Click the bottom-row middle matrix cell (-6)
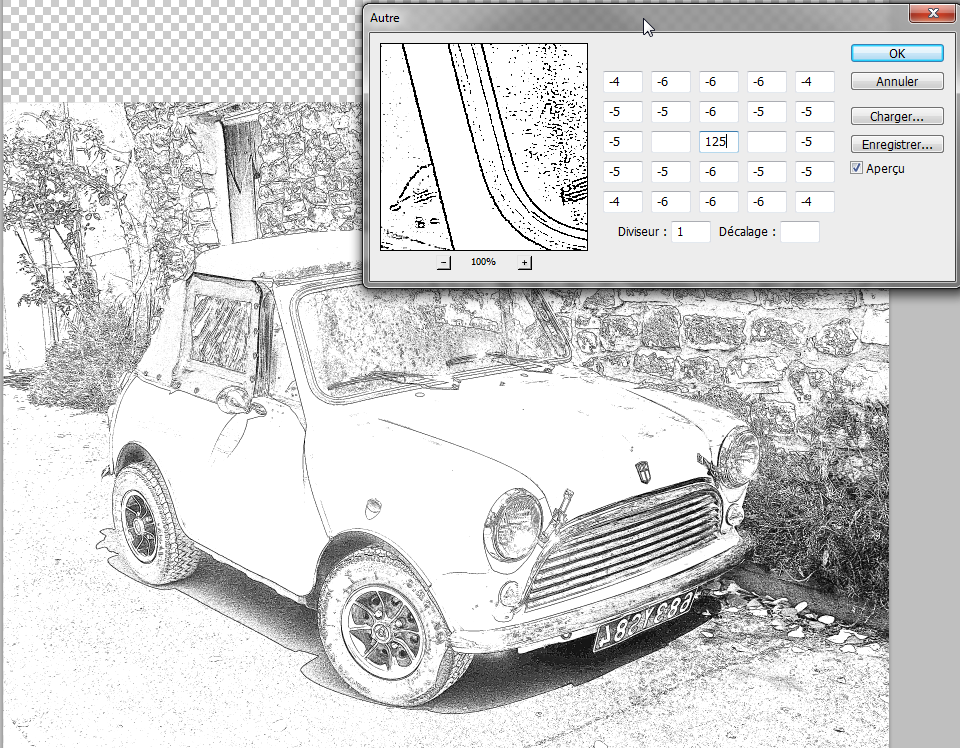 coord(718,202)
